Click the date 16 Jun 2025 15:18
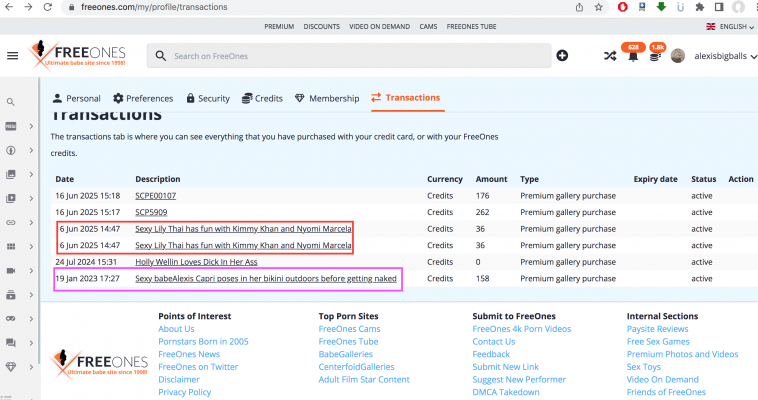 pos(87,196)
